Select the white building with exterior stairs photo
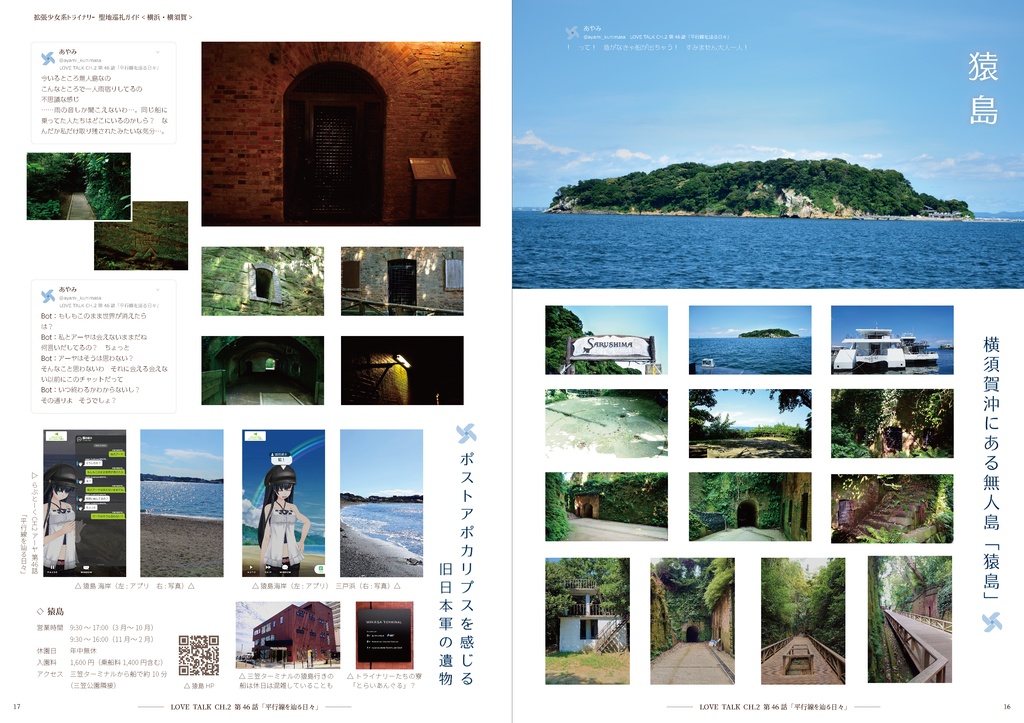Image resolution: width=1024 pixels, height=723 pixels. click(x=588, y=621)
